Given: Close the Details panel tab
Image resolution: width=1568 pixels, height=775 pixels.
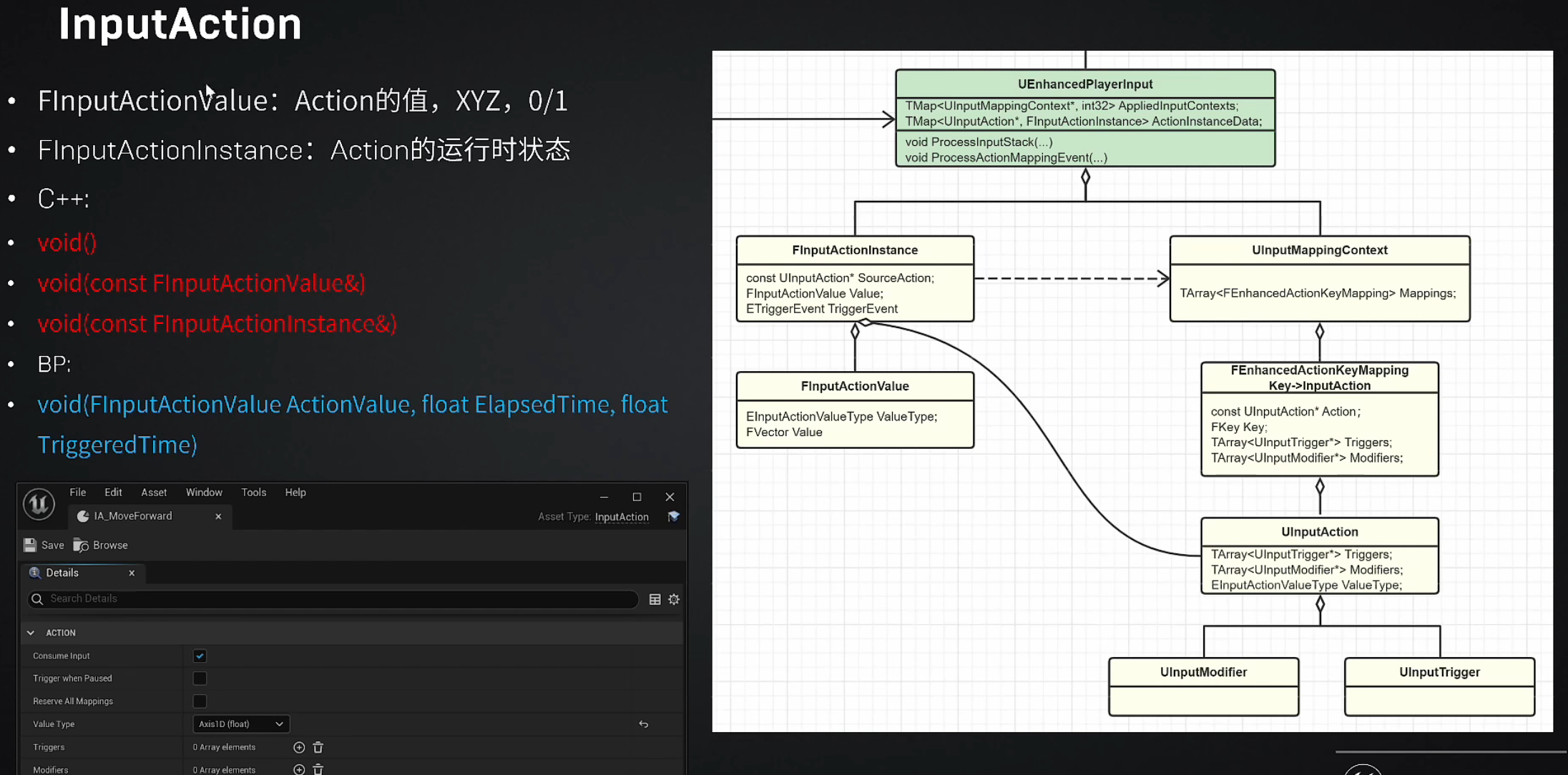Looking at the screenshot, I should pos(132,573).
